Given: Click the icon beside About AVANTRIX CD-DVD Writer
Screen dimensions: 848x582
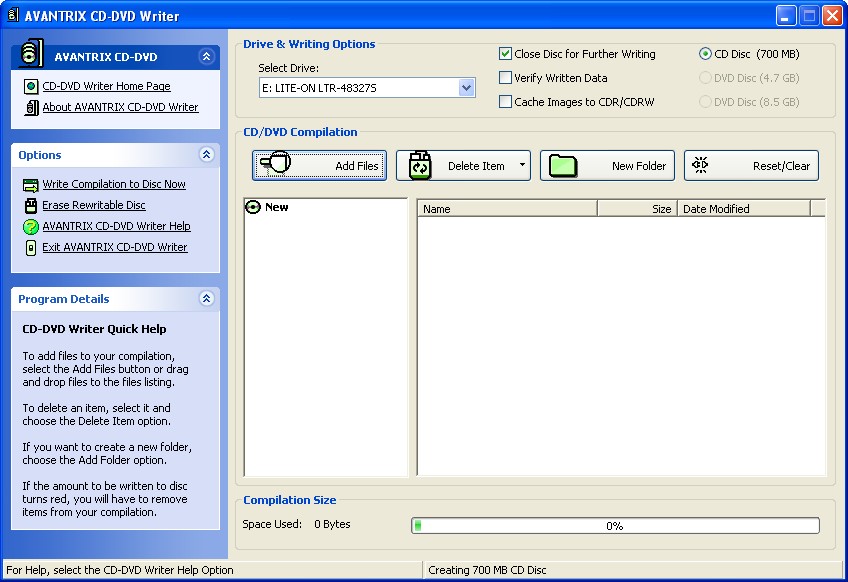Looking at the screenshot, I should click(31, 108).
